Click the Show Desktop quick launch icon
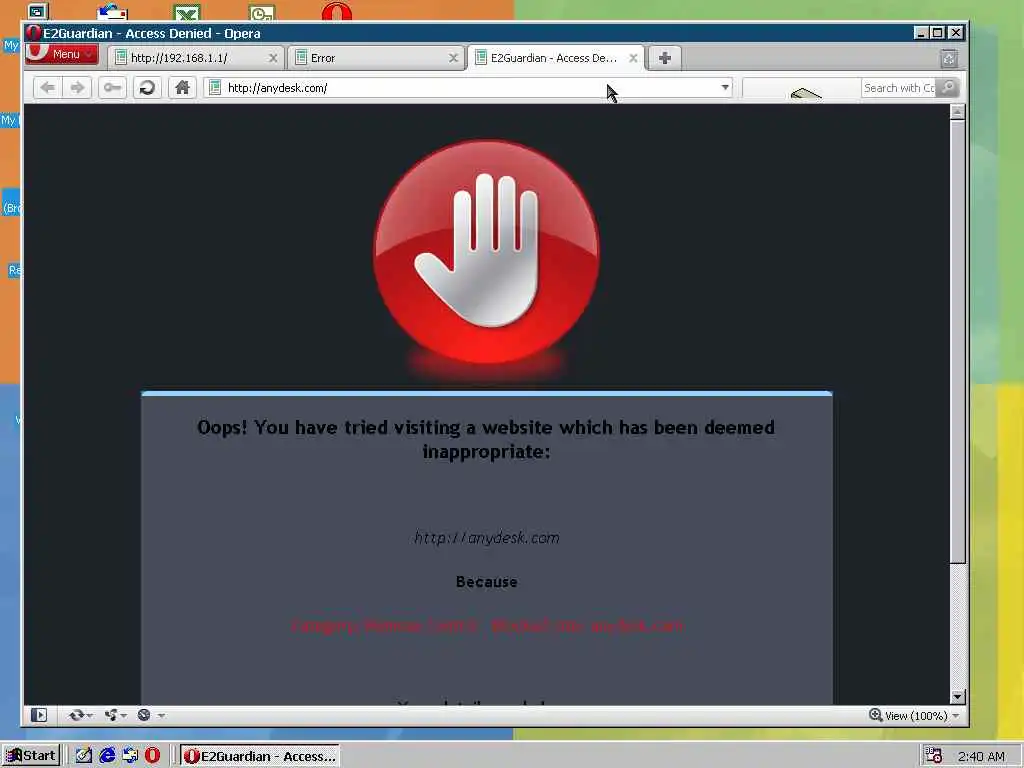Screen dimensions: 1024x768 [84, 756]
